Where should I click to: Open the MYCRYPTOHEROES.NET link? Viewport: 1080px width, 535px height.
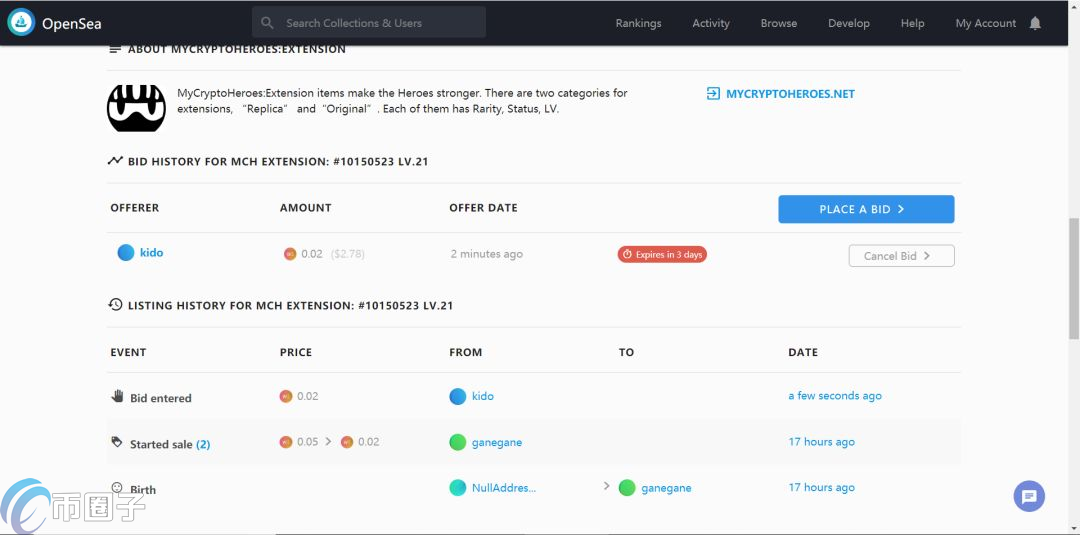point(790,94)
